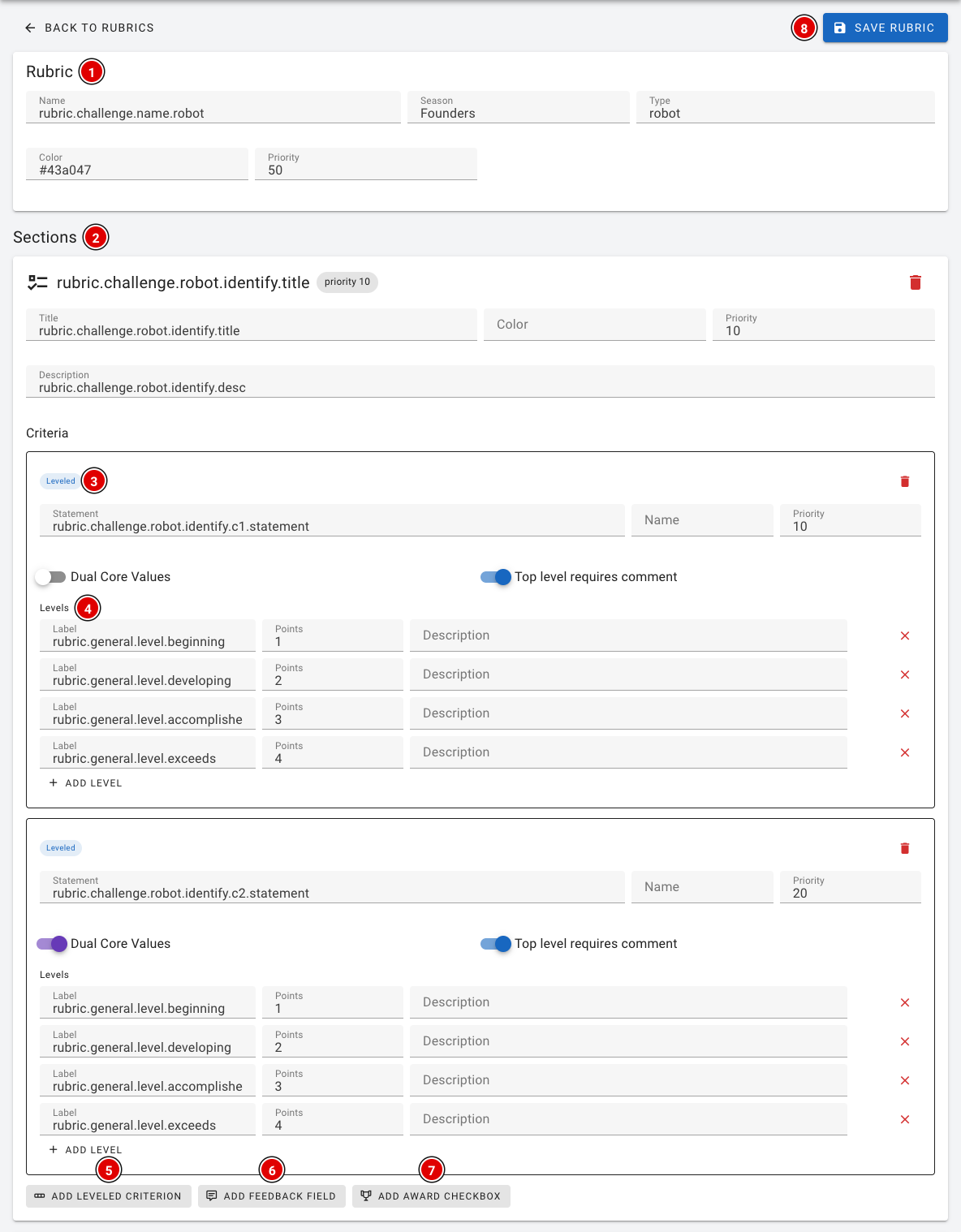Remove the exceeds level from the c1 criterion
The image size is (961, 1232).
tap(905, 752)
